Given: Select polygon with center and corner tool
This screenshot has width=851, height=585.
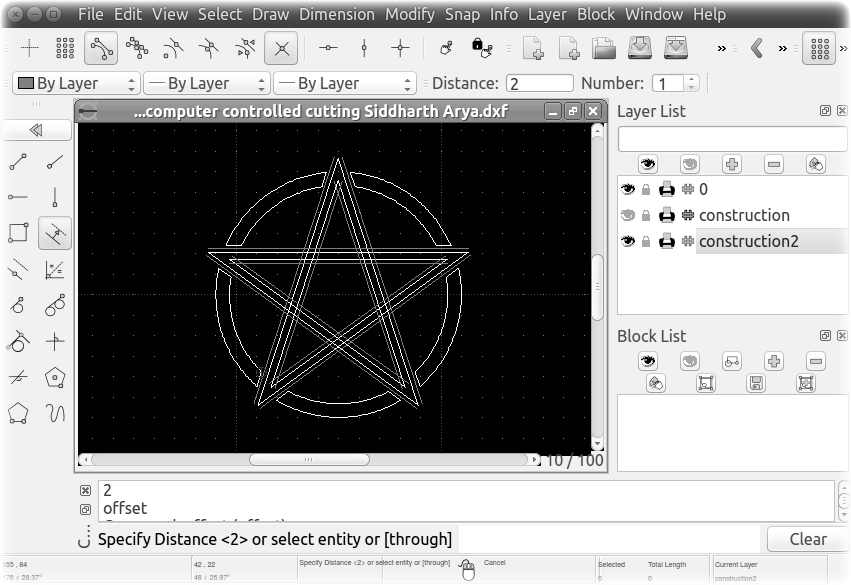Looking at the screenshot, I should click(55, 377).
